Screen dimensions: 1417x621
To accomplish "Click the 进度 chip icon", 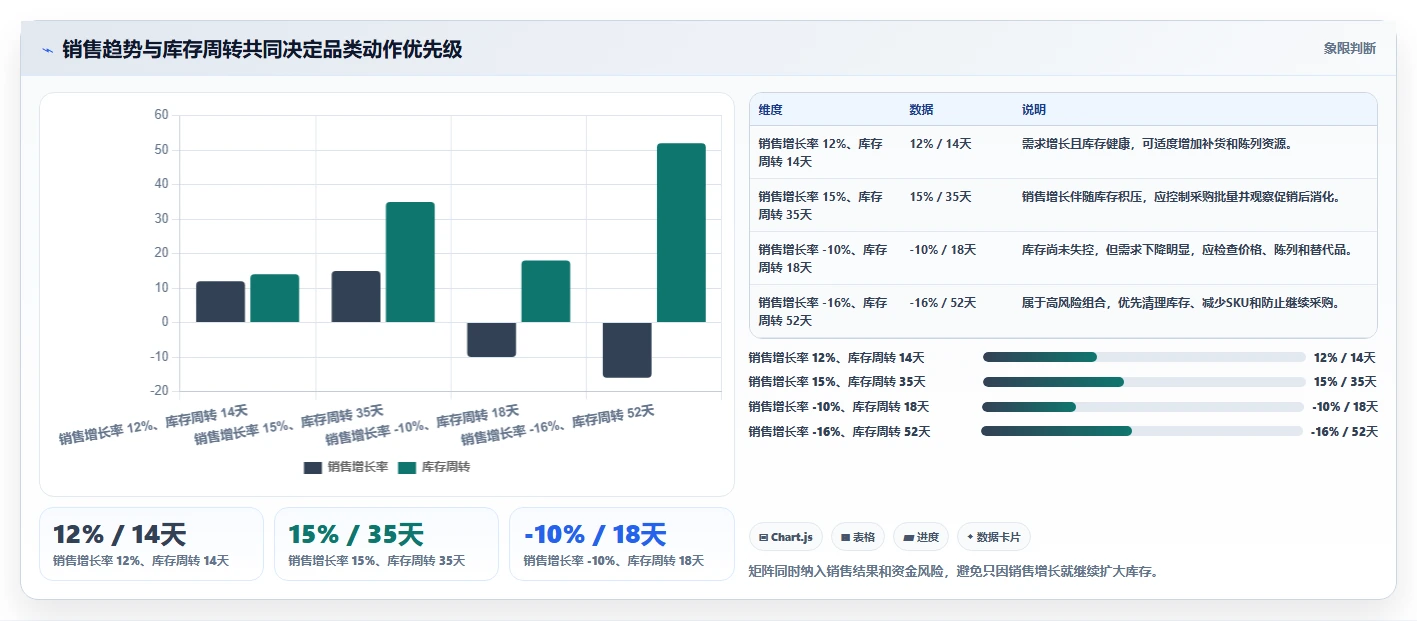I will tap(908, 537).
